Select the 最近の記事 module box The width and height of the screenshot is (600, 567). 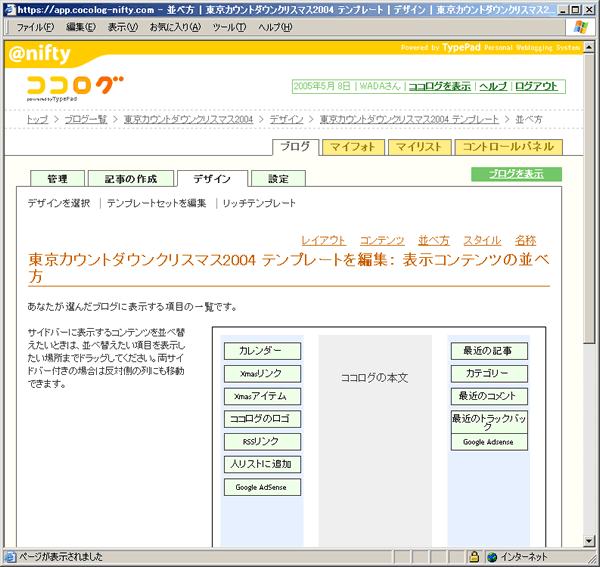click(x=488, y=352)
